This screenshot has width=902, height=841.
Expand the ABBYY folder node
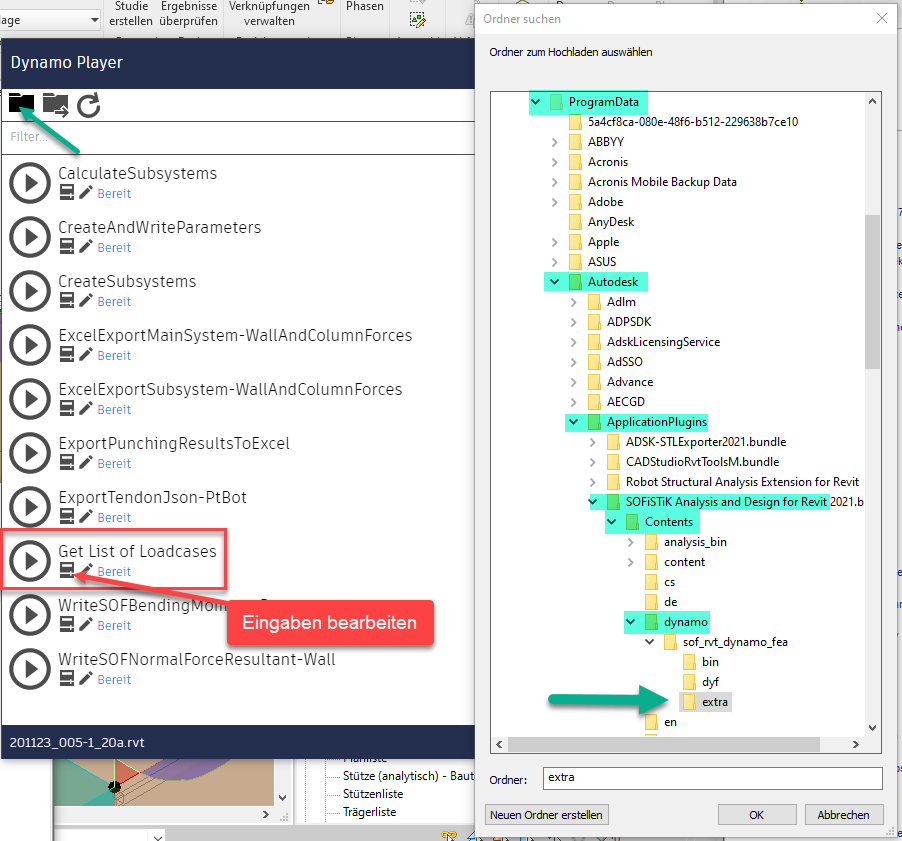click(x=555, y=142)
